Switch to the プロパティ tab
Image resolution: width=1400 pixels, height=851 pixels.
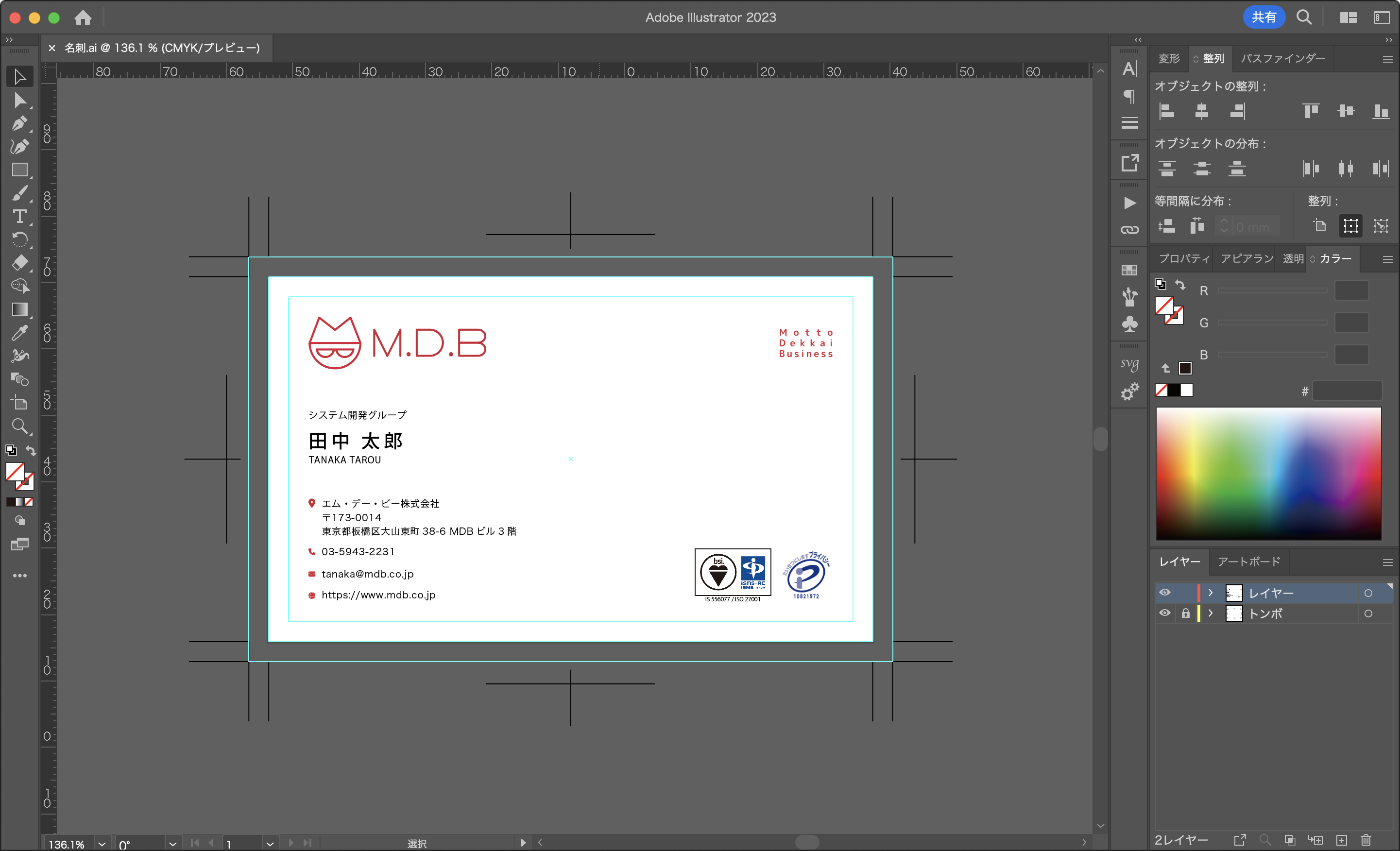pyautogui.click(x=1184, y=259)
